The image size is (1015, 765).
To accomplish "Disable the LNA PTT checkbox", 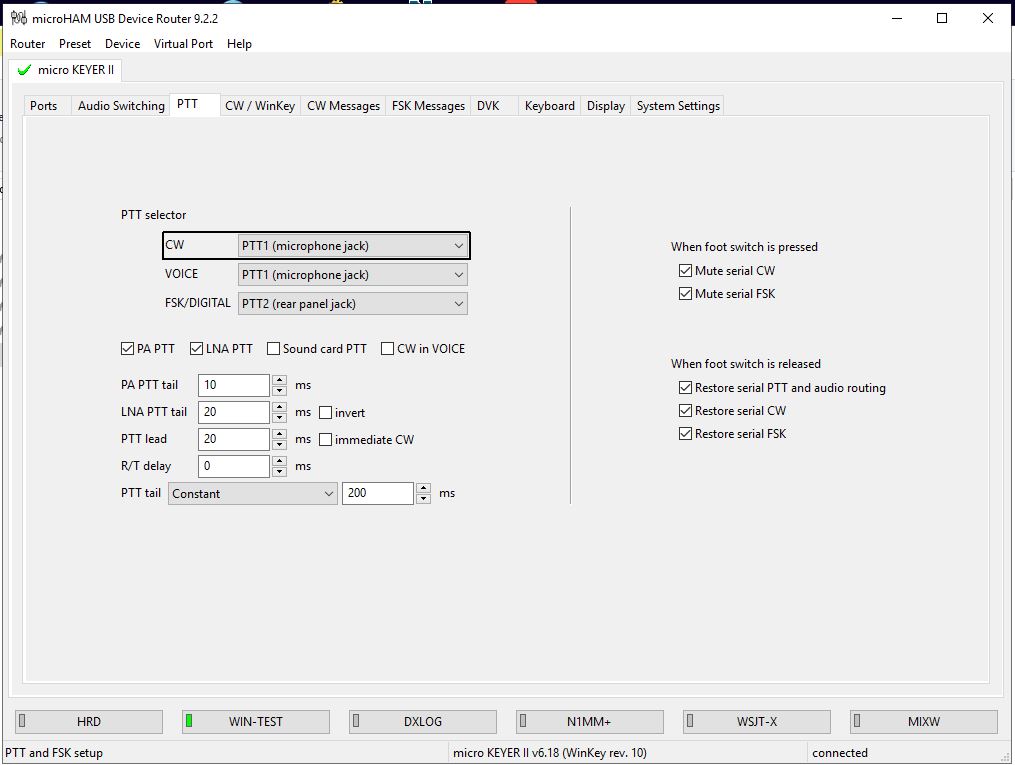I will click(196, 349).
